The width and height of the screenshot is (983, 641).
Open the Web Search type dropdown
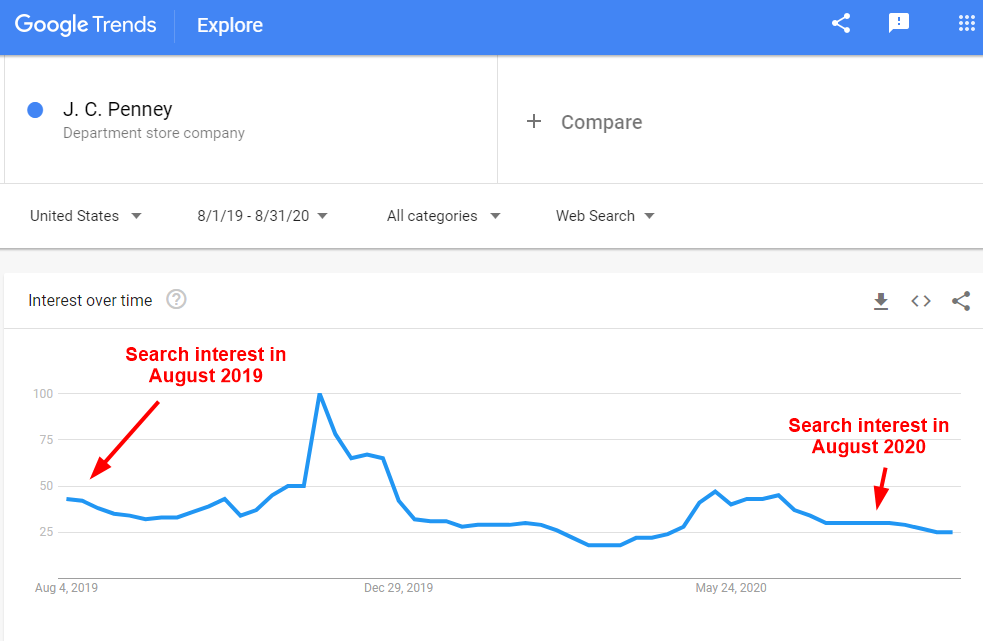[x=605, y=216]
